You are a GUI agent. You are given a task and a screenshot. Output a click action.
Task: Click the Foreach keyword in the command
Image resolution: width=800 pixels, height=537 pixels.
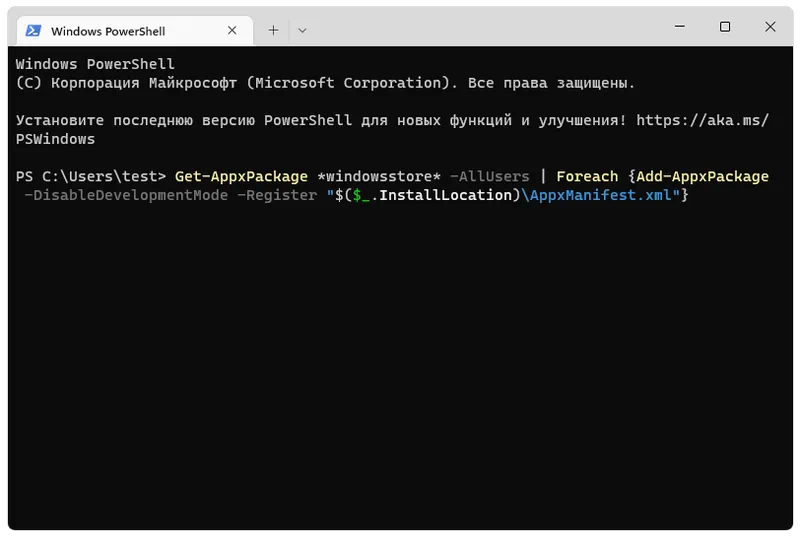coord(587,176)
